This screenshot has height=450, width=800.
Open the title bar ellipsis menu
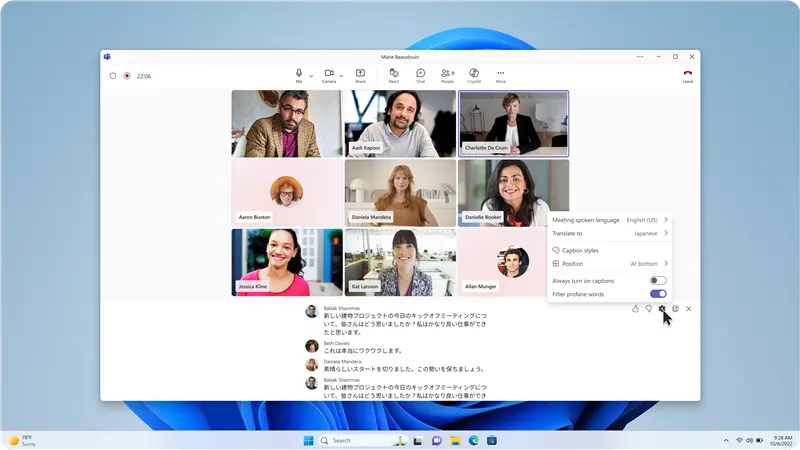pos(640,57)
